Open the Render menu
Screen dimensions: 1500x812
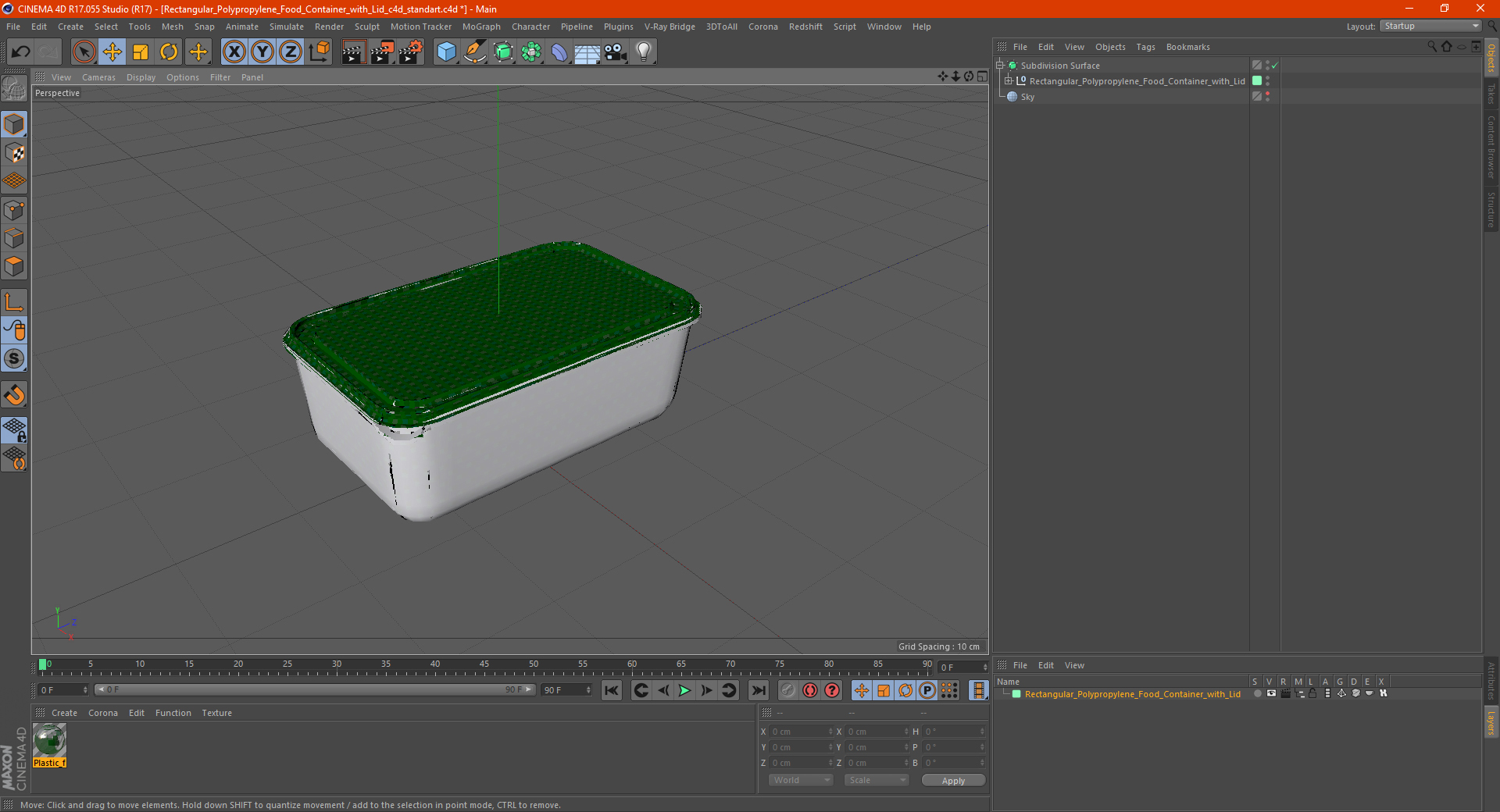click(329, 27)
